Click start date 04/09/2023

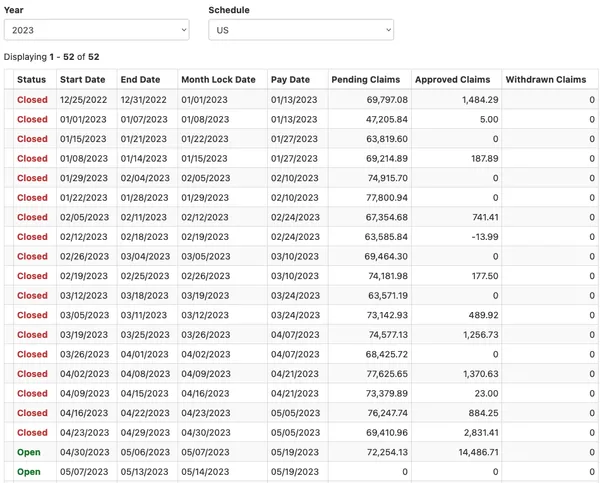85,393
